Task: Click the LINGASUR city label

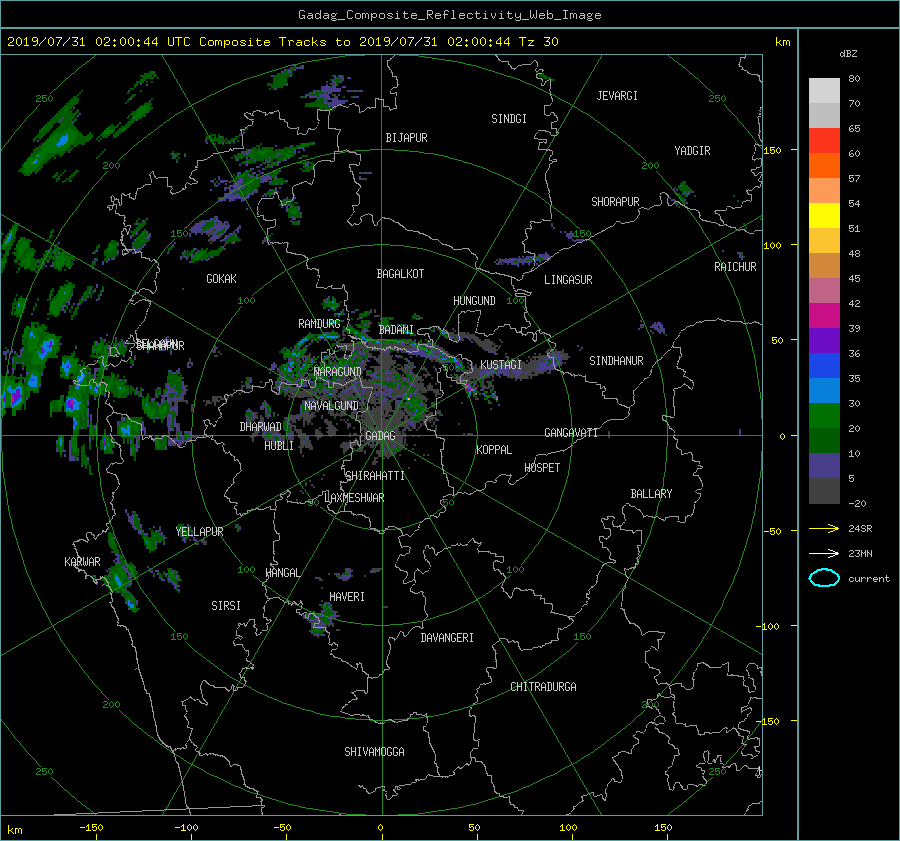Action: pyautogui.click(x=568, y=280)
